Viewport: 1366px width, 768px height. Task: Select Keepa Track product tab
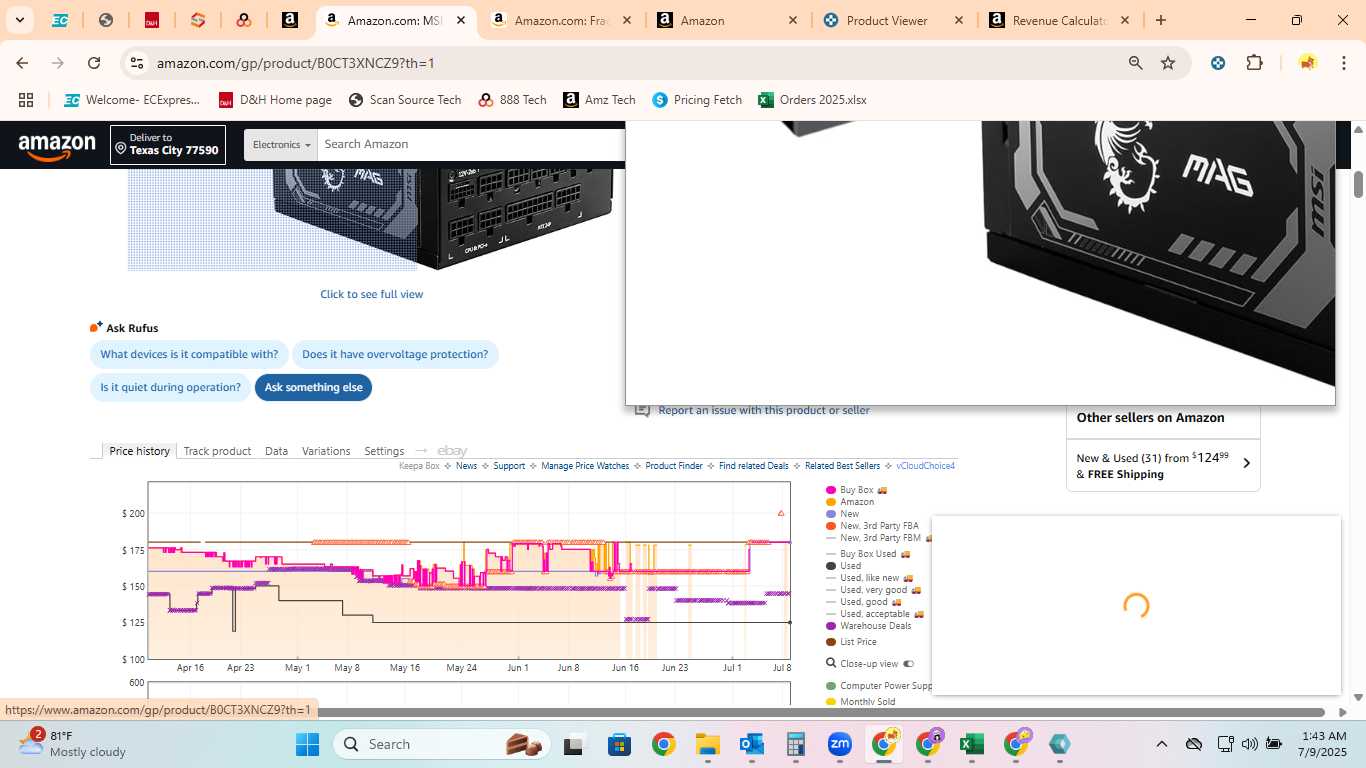(217, 451)
